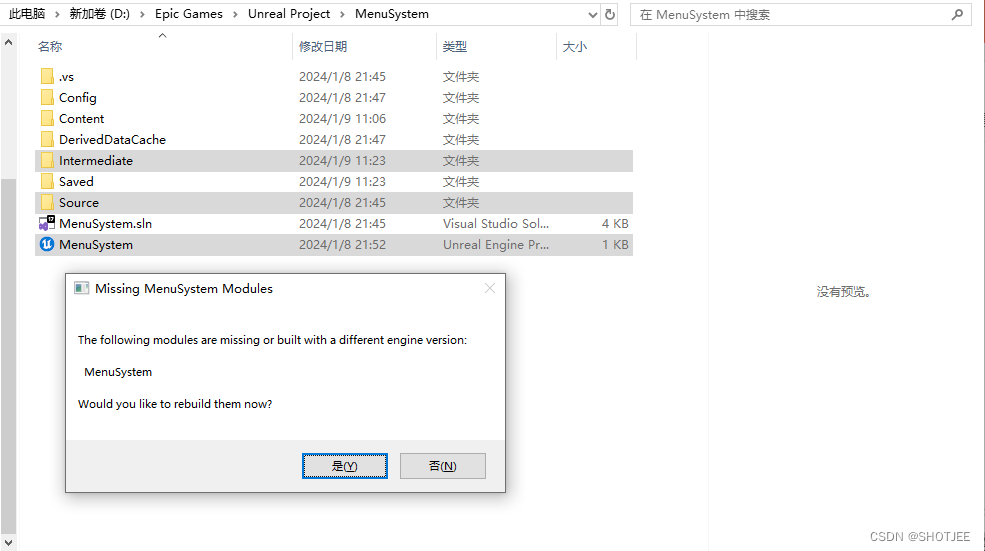
Task: Click the search magnifier icon
Action: coord(957,14)
